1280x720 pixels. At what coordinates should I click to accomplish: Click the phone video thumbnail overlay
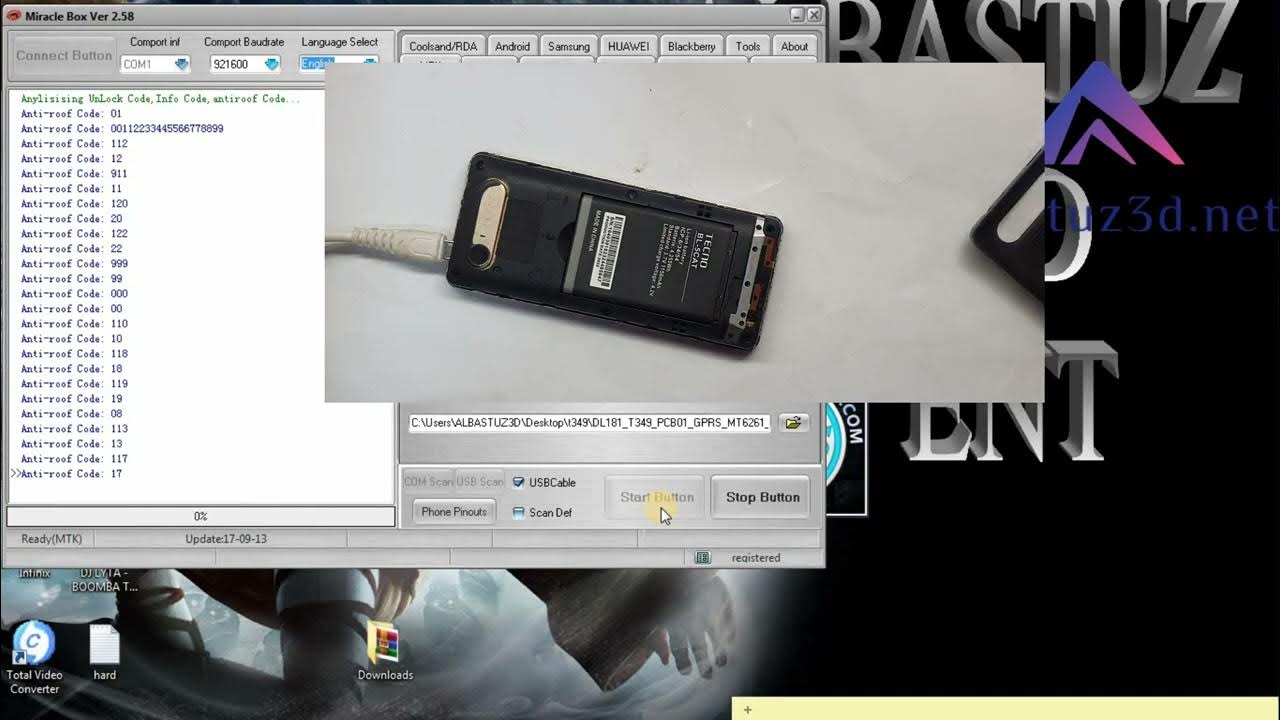684,232
